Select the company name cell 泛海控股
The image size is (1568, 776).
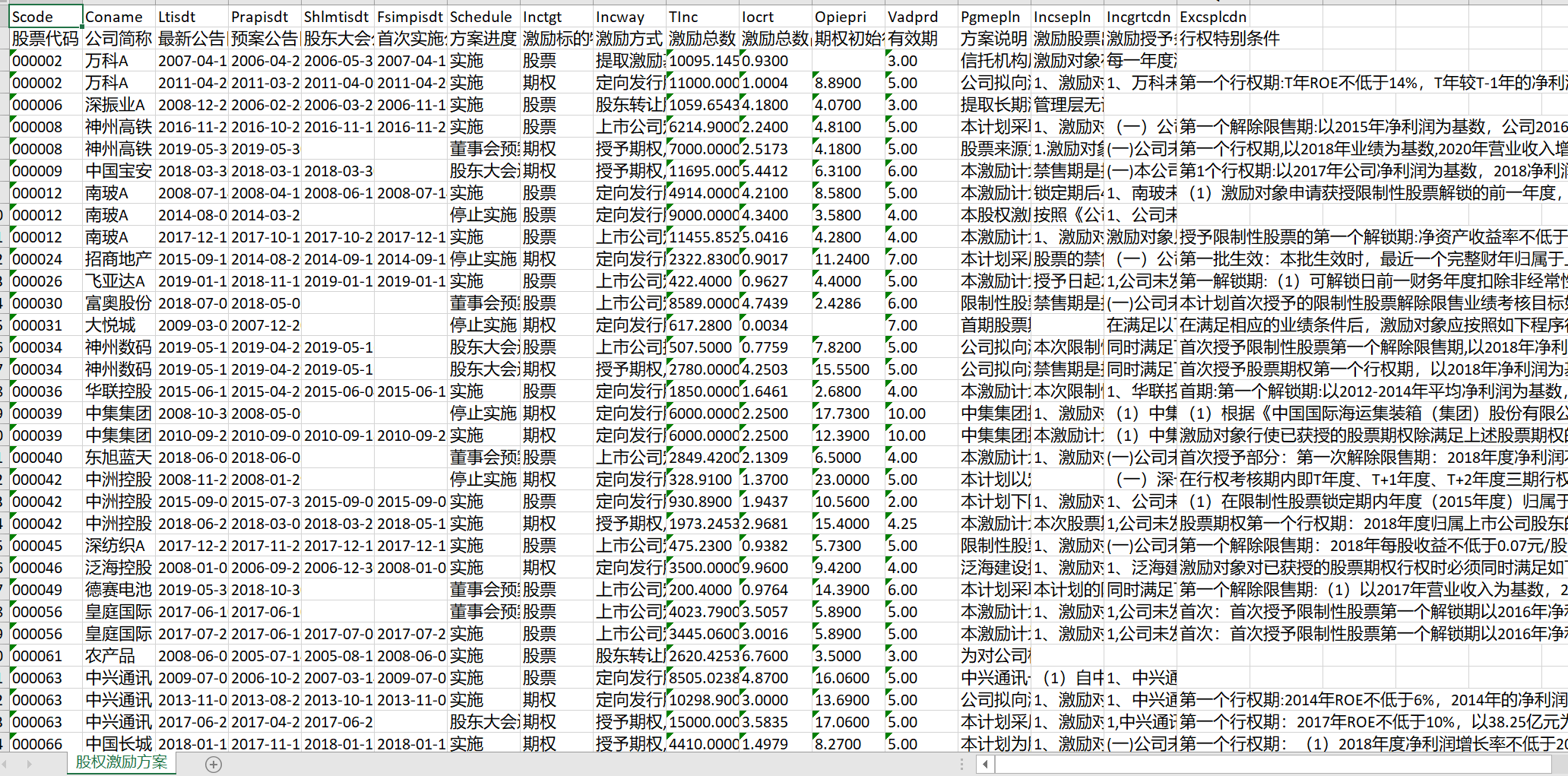click(119, 568)
